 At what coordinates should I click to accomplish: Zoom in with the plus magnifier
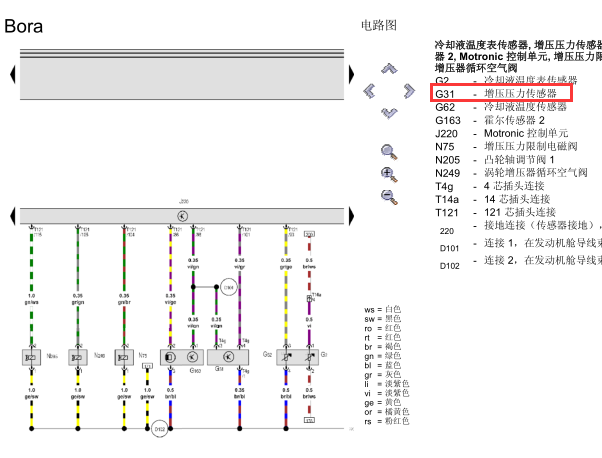pos(389,174)
